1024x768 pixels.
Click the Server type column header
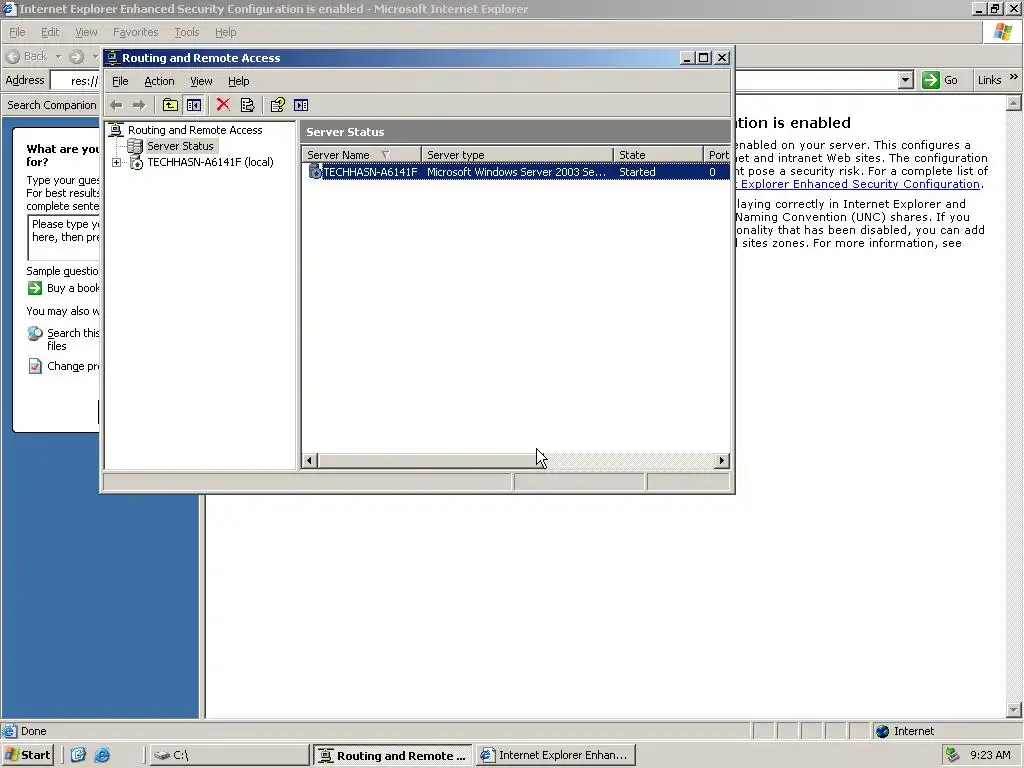click(517, 155)
